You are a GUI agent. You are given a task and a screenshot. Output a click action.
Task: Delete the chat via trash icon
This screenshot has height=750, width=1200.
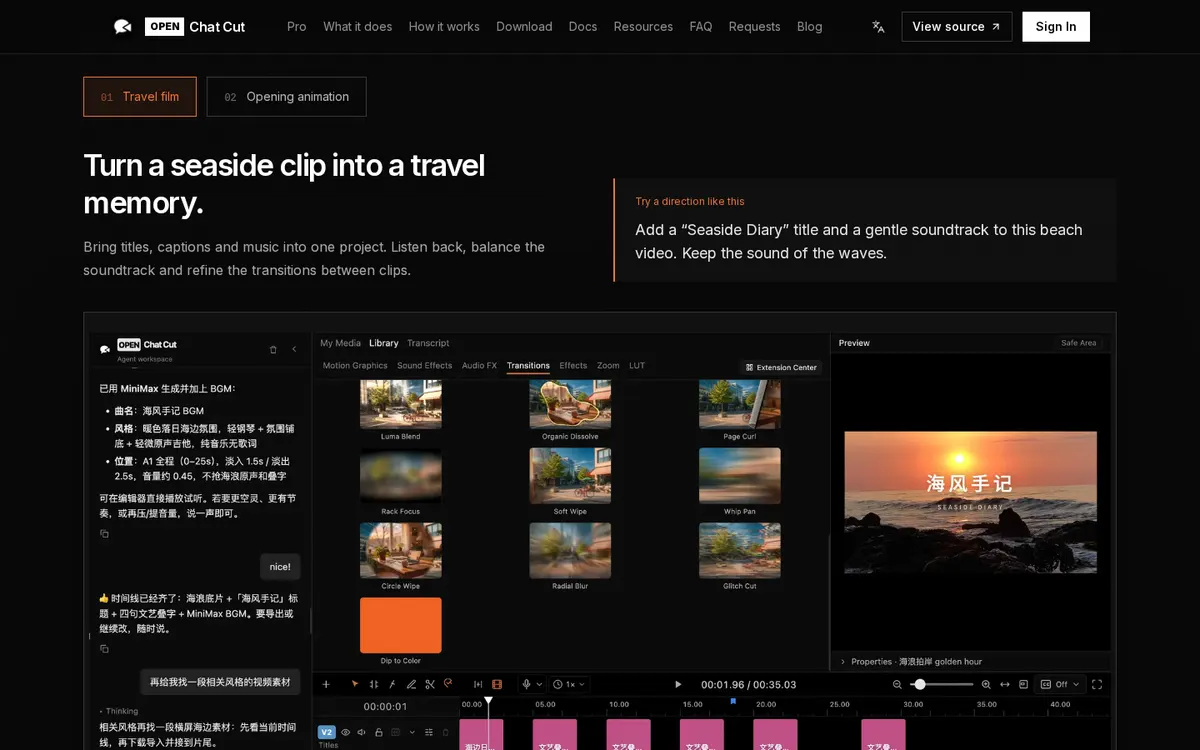click(x=273, y=349)
